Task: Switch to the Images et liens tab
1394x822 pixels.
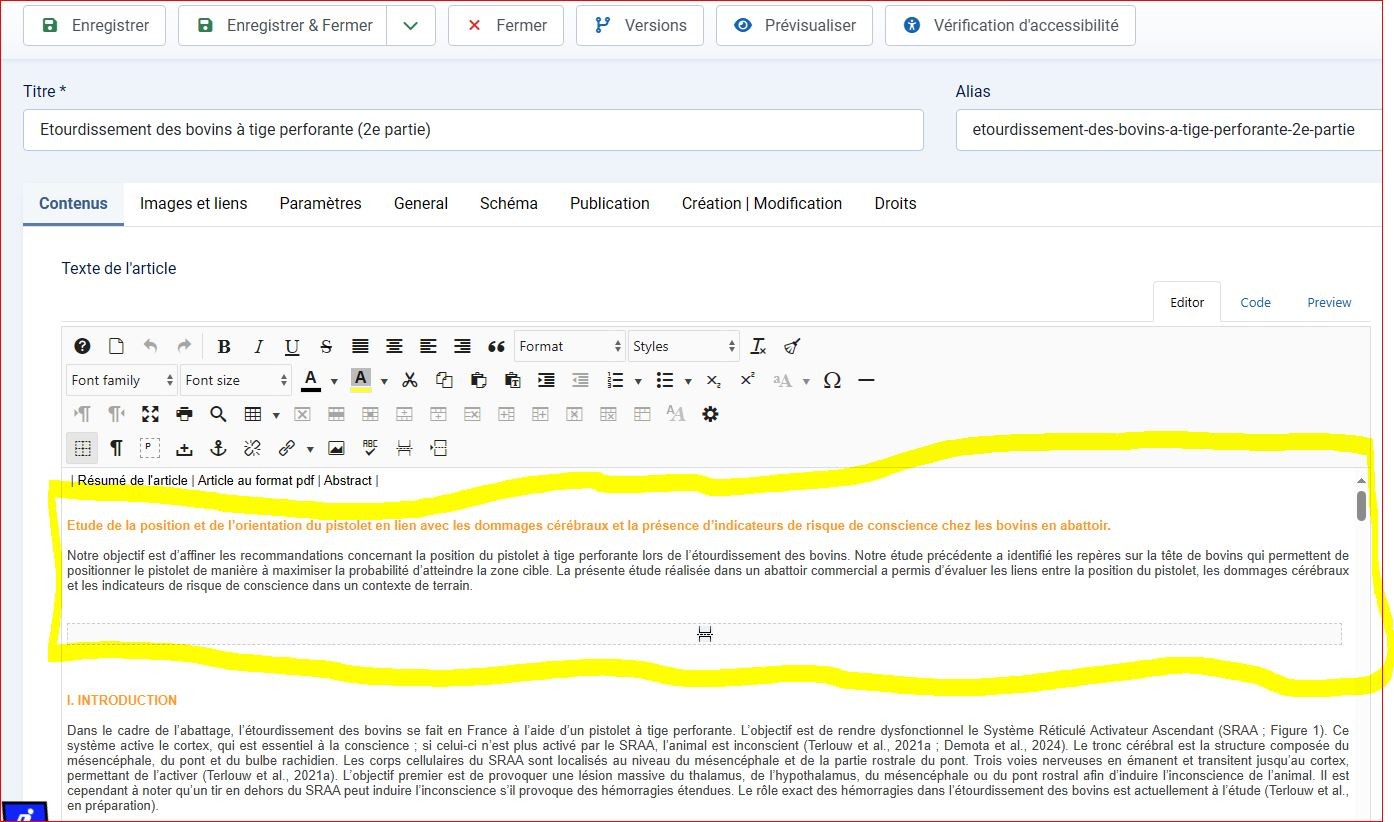Action: [x=193, y=204]
